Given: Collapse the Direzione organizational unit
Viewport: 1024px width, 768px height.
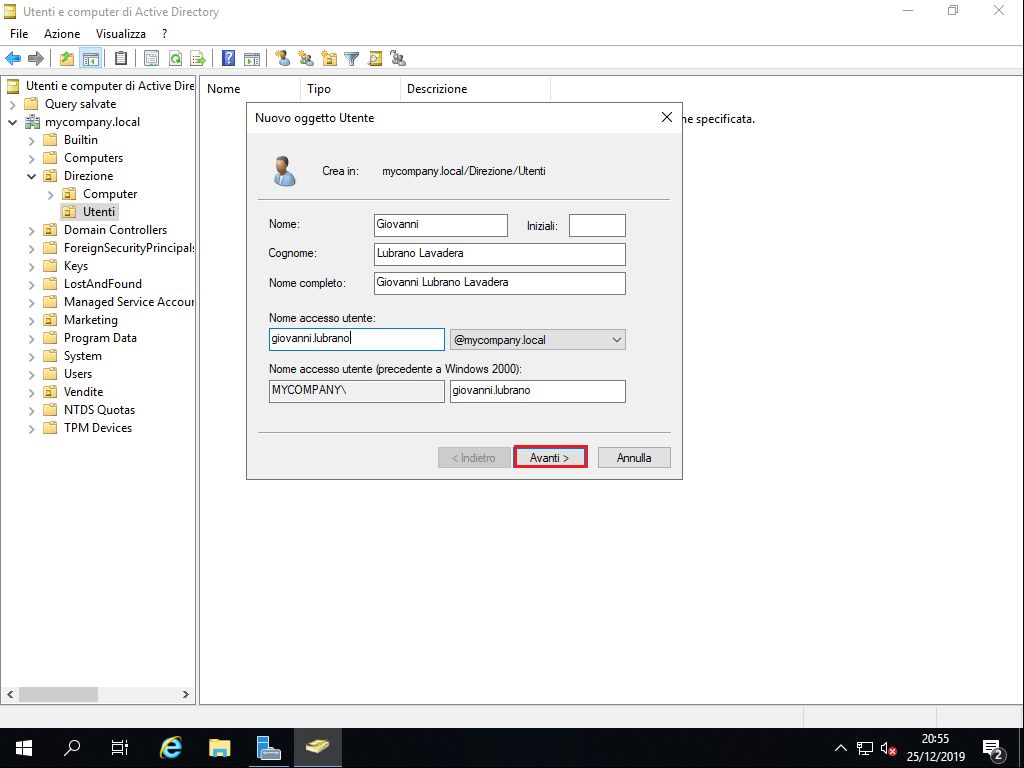Looking at the screenshot, I should (31, 175).
